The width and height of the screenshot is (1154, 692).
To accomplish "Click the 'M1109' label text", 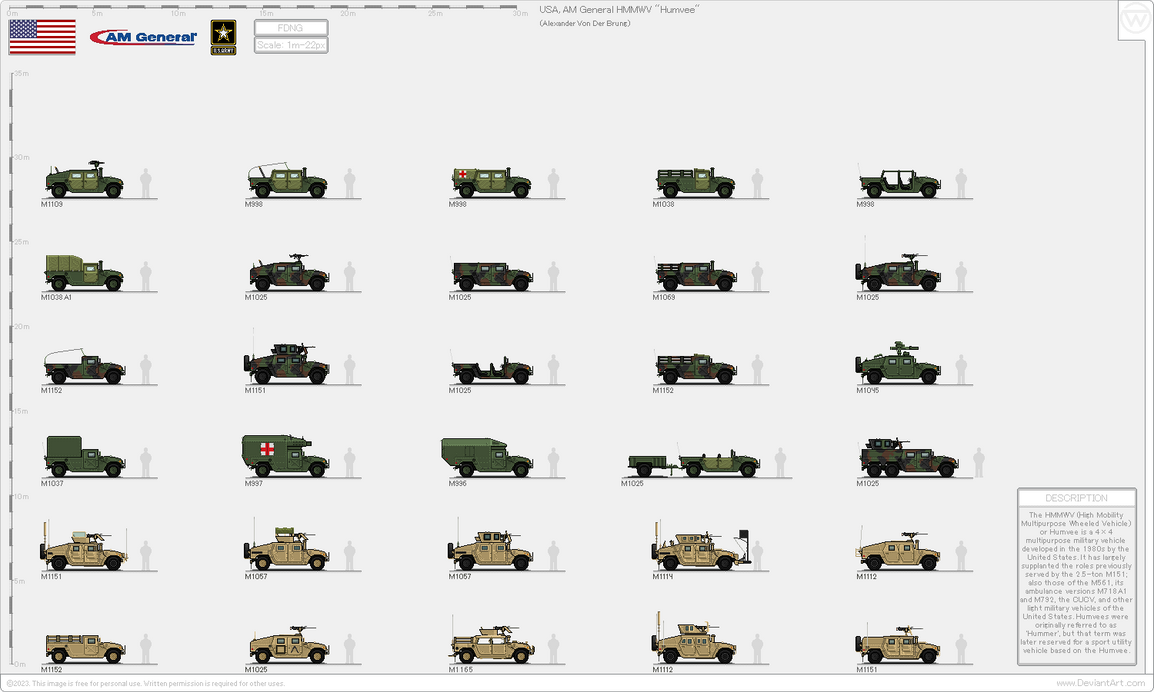I will 52,204.
